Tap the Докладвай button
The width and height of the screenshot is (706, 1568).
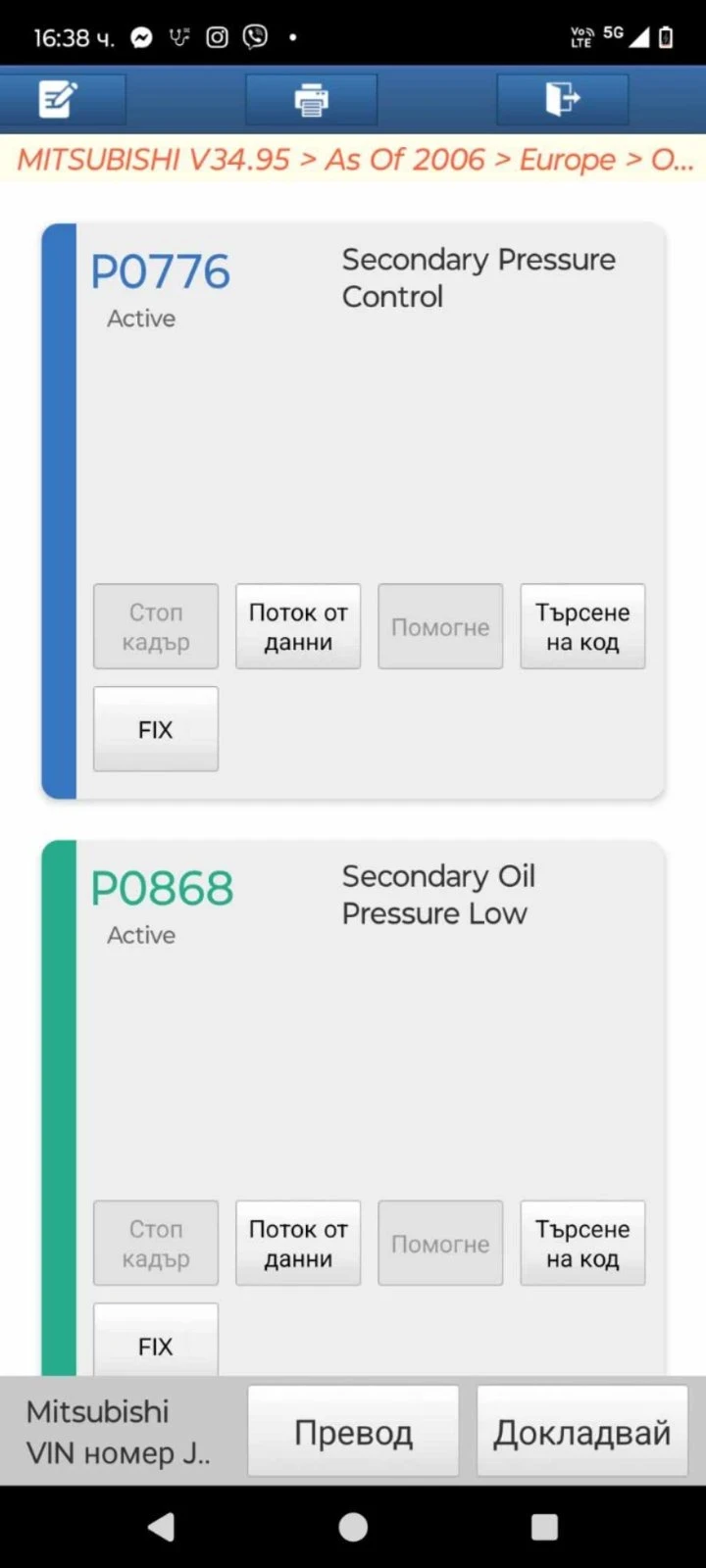click(x=582, y=1432)
